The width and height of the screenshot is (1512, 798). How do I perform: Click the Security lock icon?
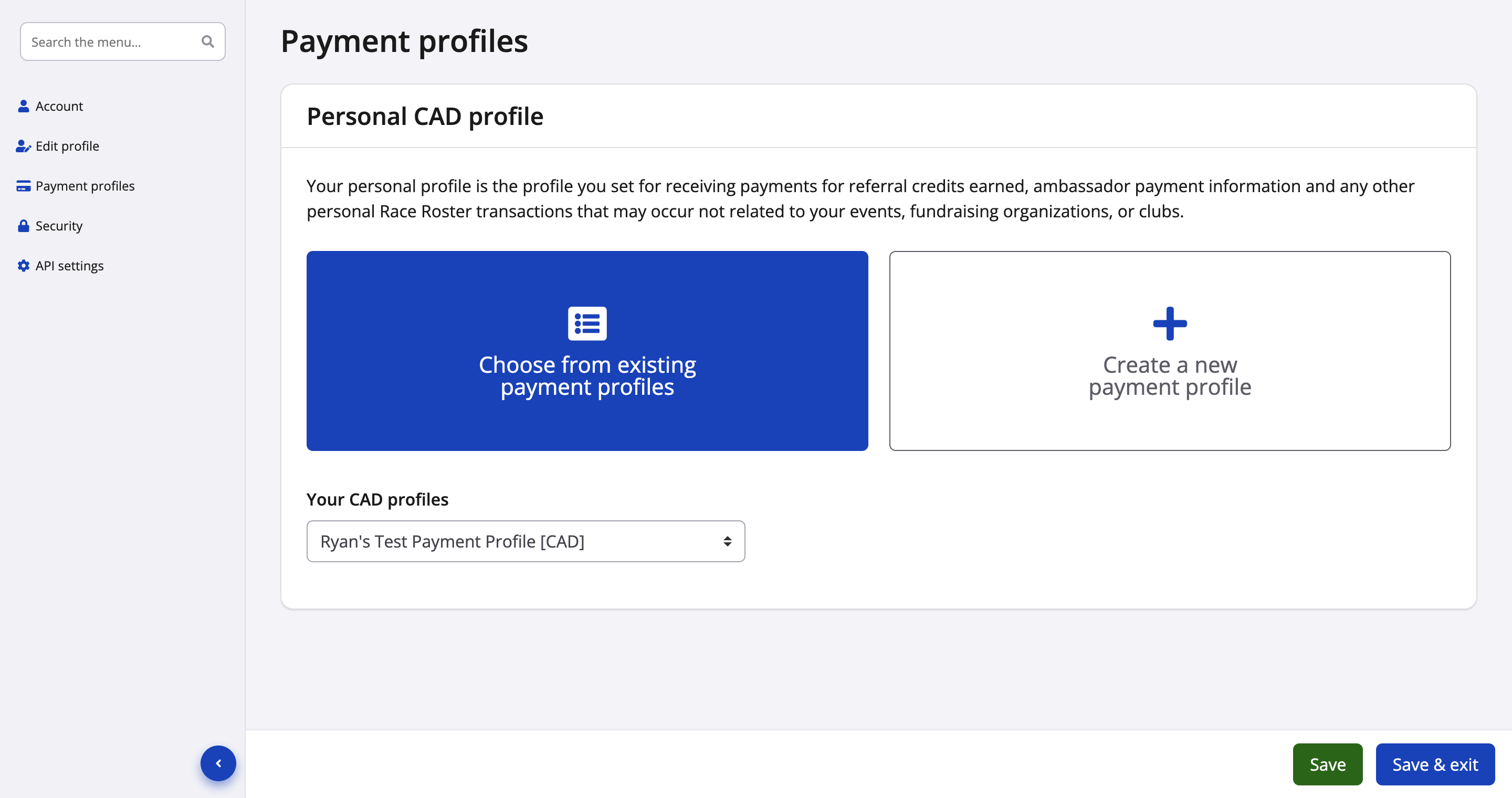[24, 226]
